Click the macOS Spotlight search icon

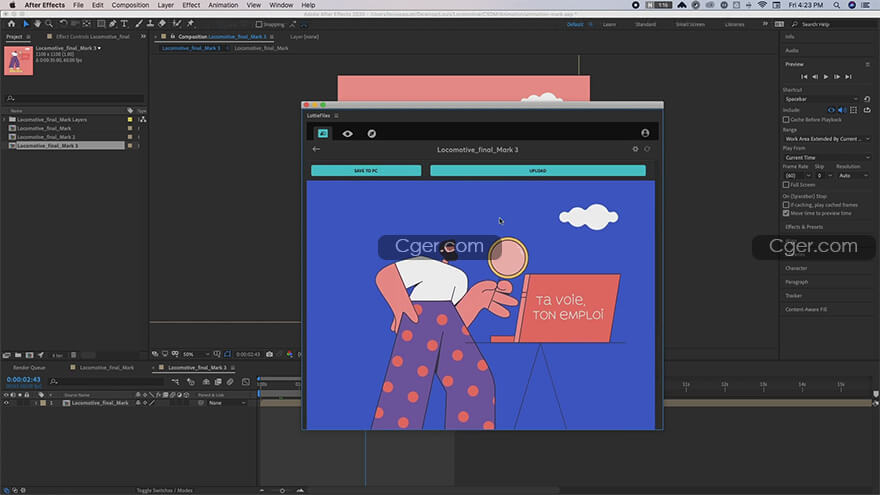pyautogui.click(x=836, y=5)
